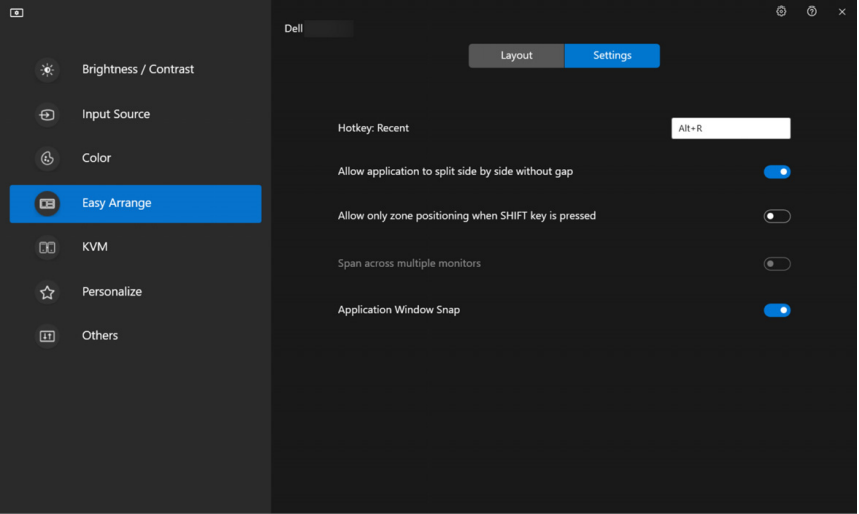Click the Color palette icon
859x514 pixels.
pos(47,159)
